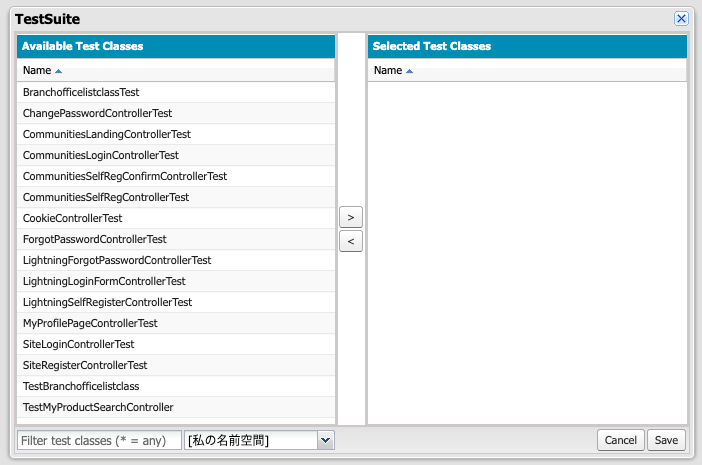
Task: Select MyProfilePageControllerTest row
Action: 176,324
